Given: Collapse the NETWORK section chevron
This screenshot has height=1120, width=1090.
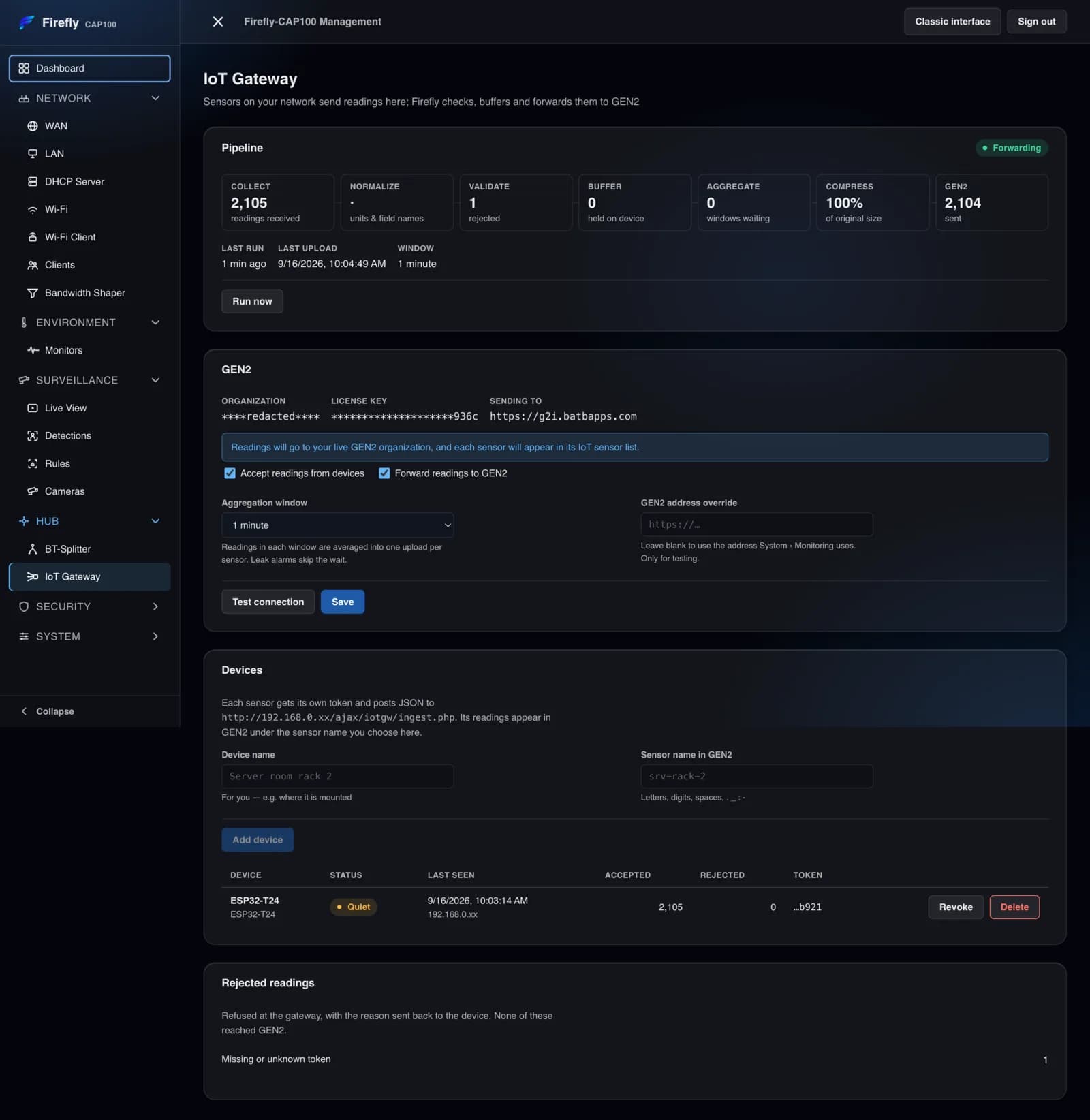Looking at the screenshot, I should pyautogui.click(x=155, y=98).
